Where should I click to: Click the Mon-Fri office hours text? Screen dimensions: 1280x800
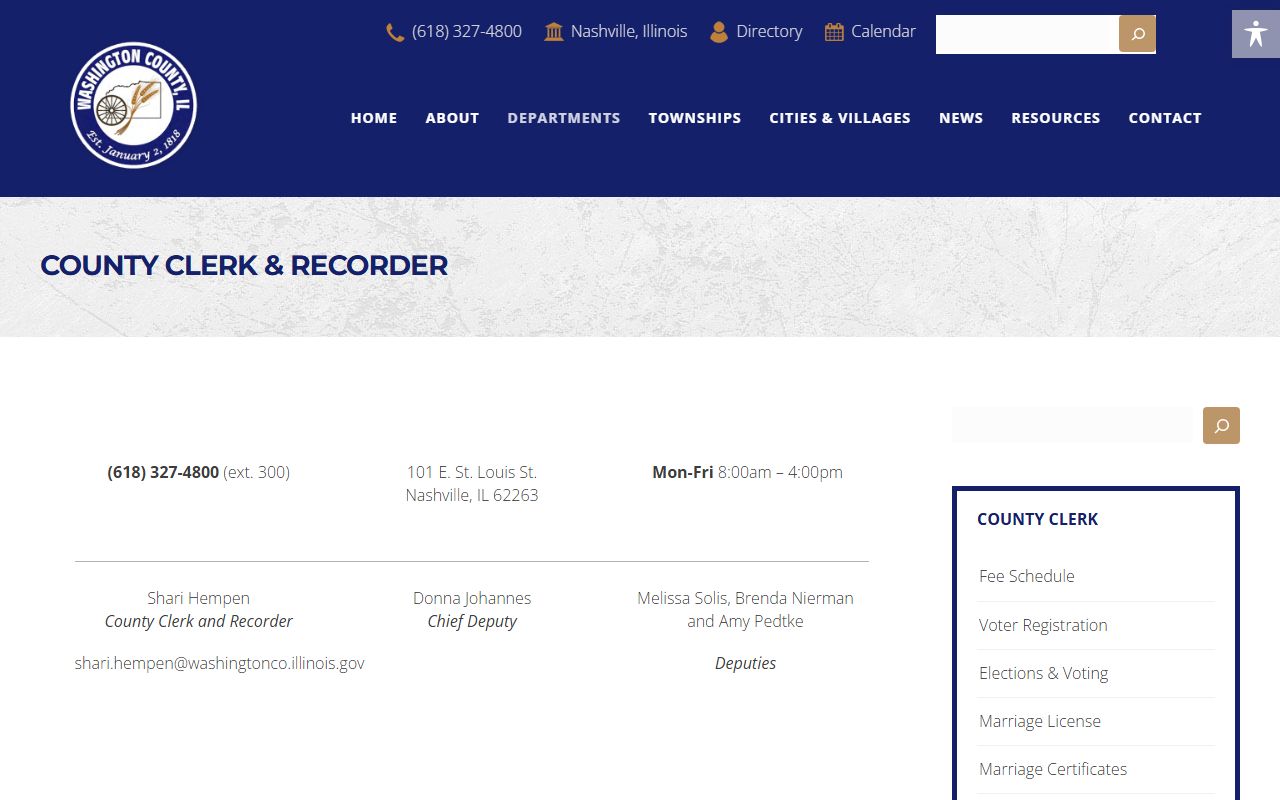748,472
